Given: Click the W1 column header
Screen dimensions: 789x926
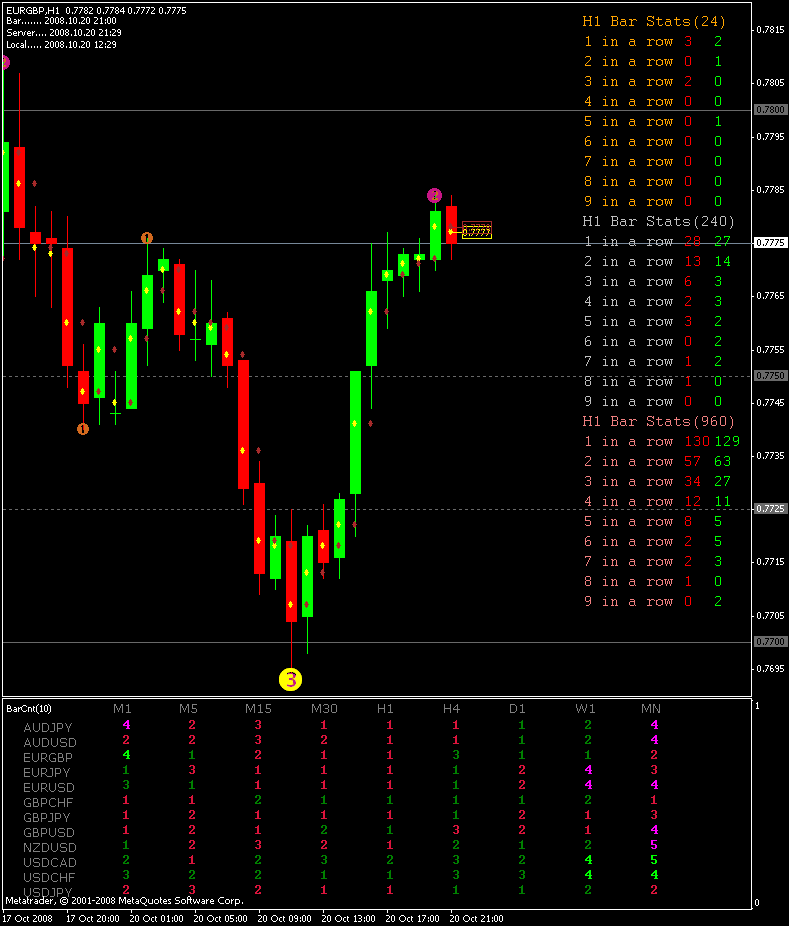Looking at the screenshot, I should click(x=585, y=709).
